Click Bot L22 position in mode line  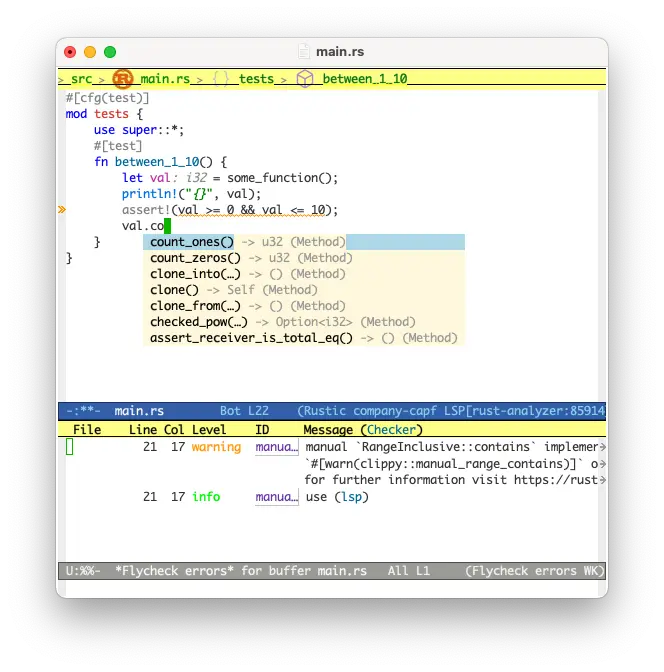point(244,411)
